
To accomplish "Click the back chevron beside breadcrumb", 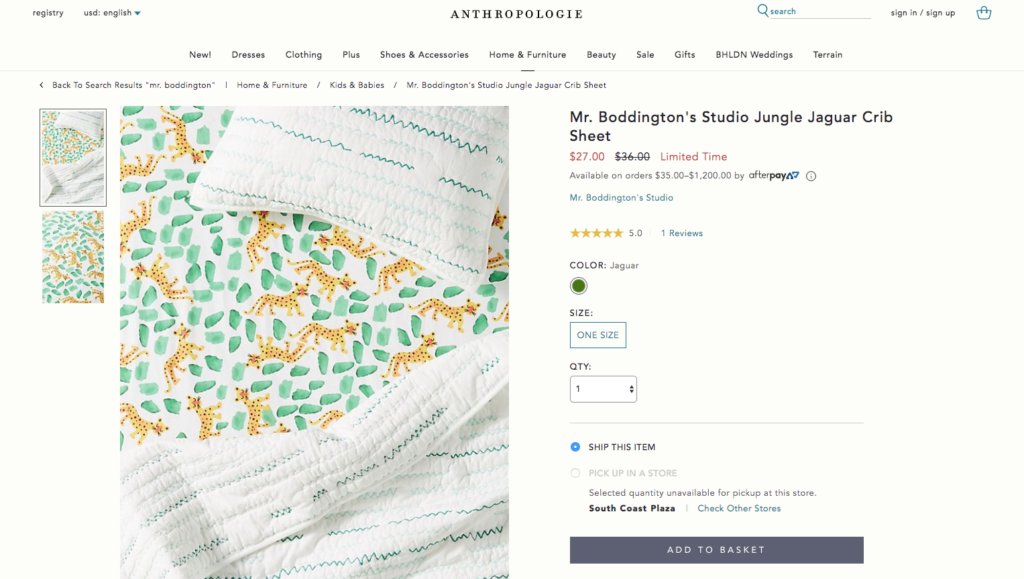I will click(39, 85).
